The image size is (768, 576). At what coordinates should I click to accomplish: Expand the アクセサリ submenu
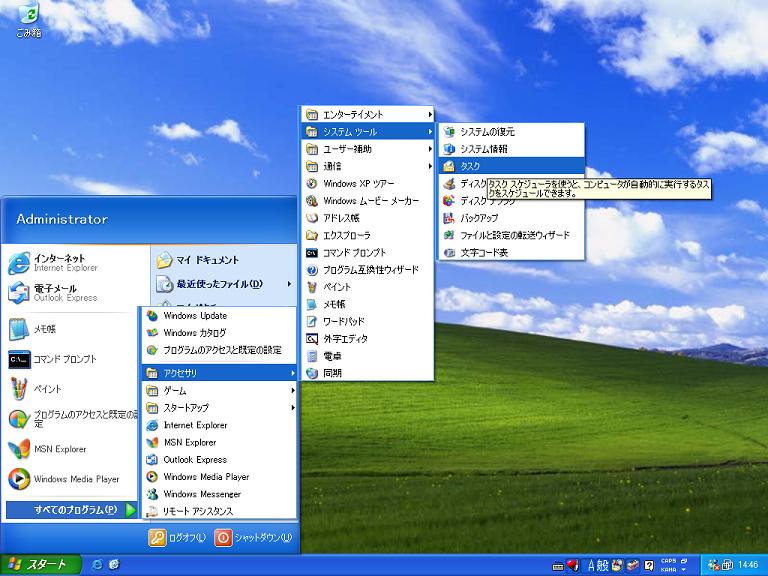pyautogui.click(x=219, y=373)
